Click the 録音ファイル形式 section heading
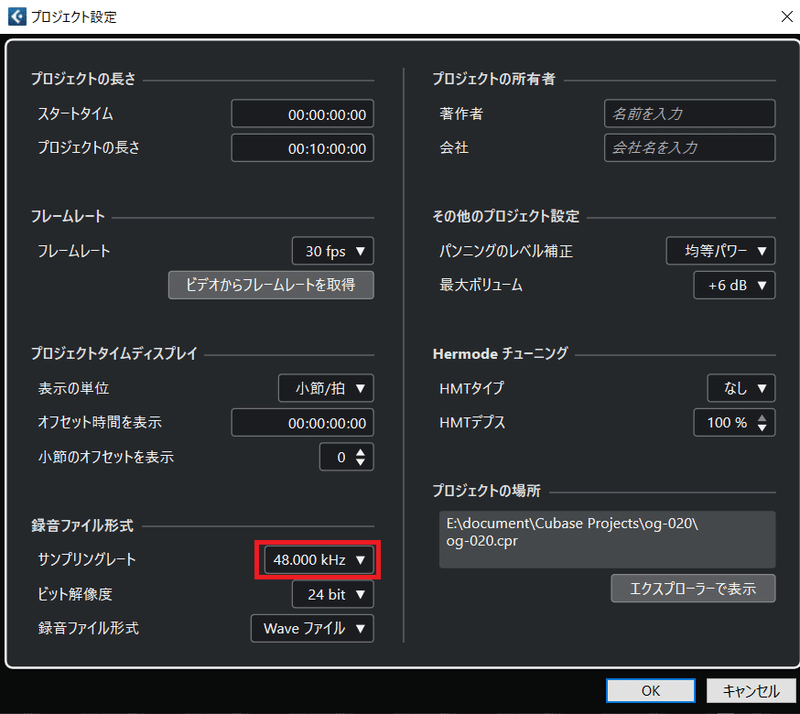The height and width of the screenshot is (714, 800). click(82, 525)
